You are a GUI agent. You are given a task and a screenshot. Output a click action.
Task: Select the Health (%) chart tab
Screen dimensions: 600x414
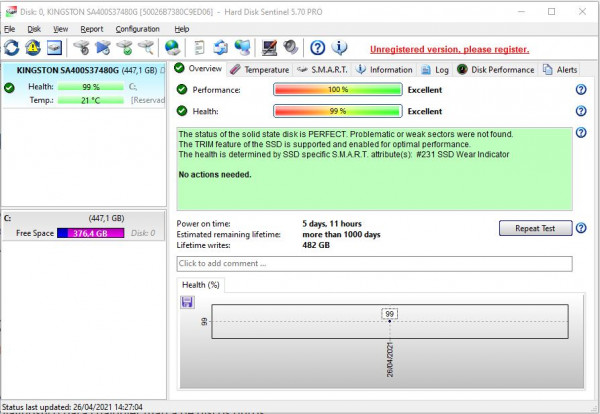(201, 285)
